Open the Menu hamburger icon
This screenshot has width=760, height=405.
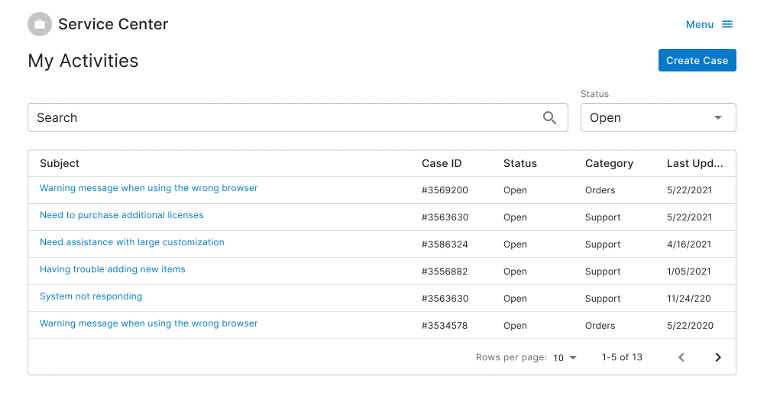pyautogui.click(x=727, y=24)
